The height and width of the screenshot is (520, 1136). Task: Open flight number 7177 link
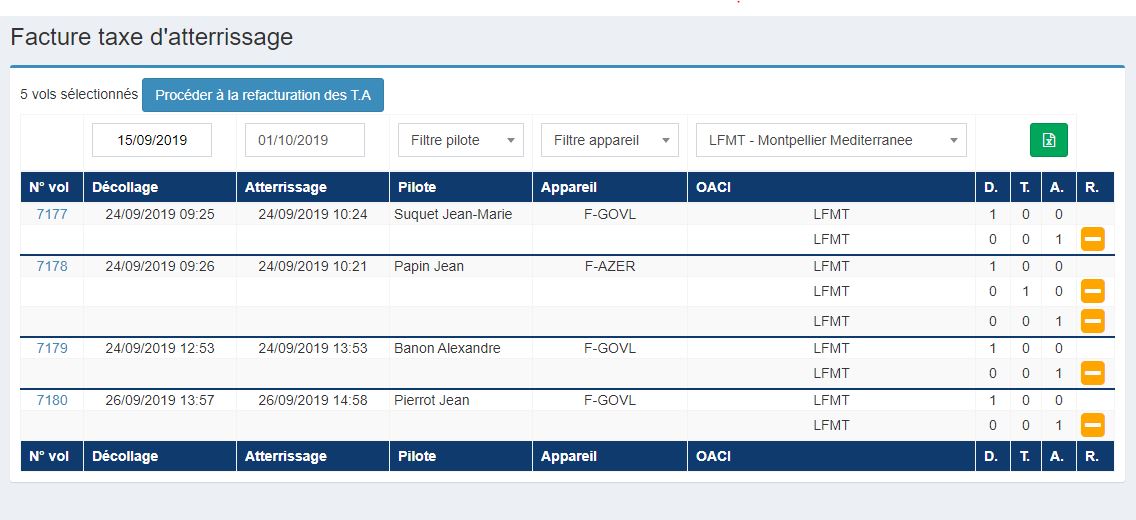pos(52,214)
